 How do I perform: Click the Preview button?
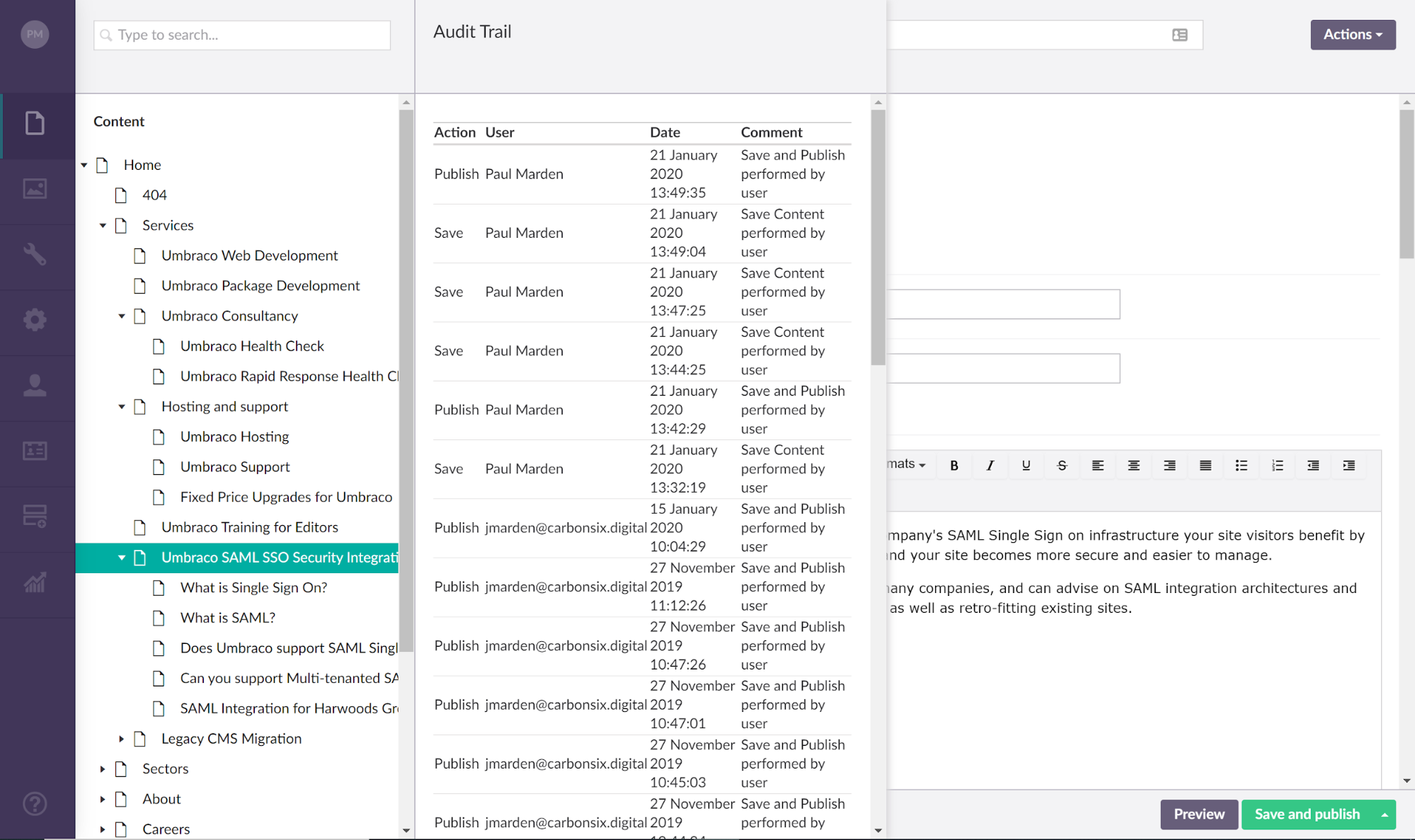[1199, 815]
